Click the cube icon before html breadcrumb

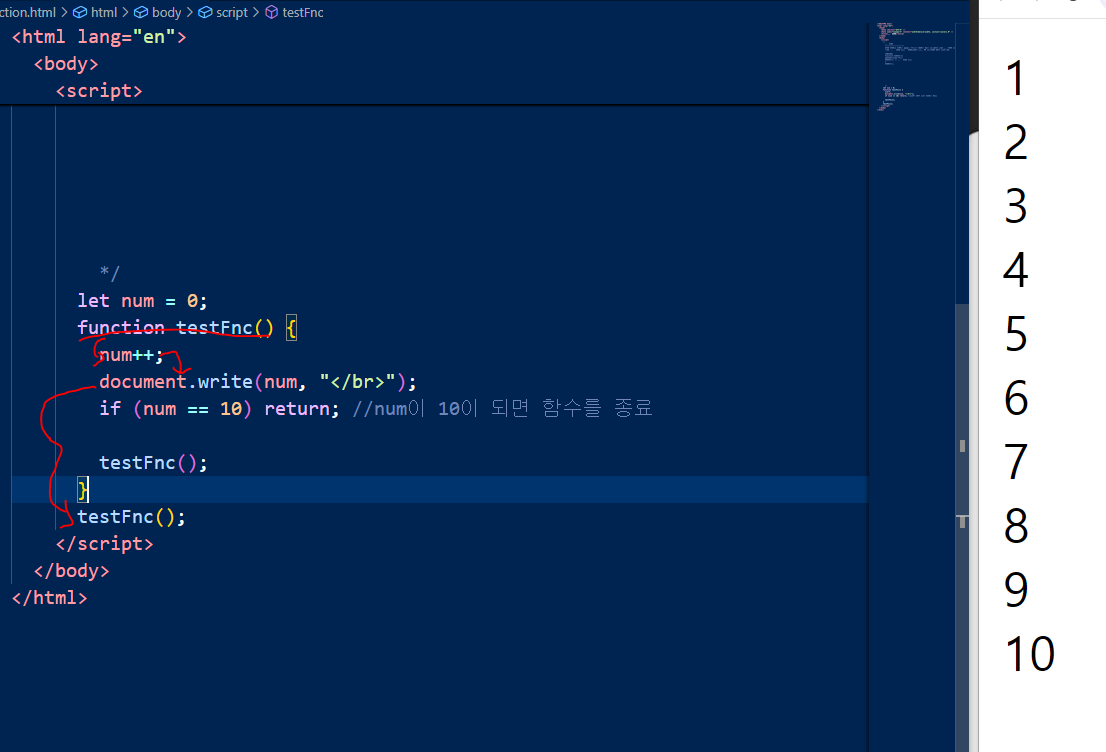(x=80, y=12)
